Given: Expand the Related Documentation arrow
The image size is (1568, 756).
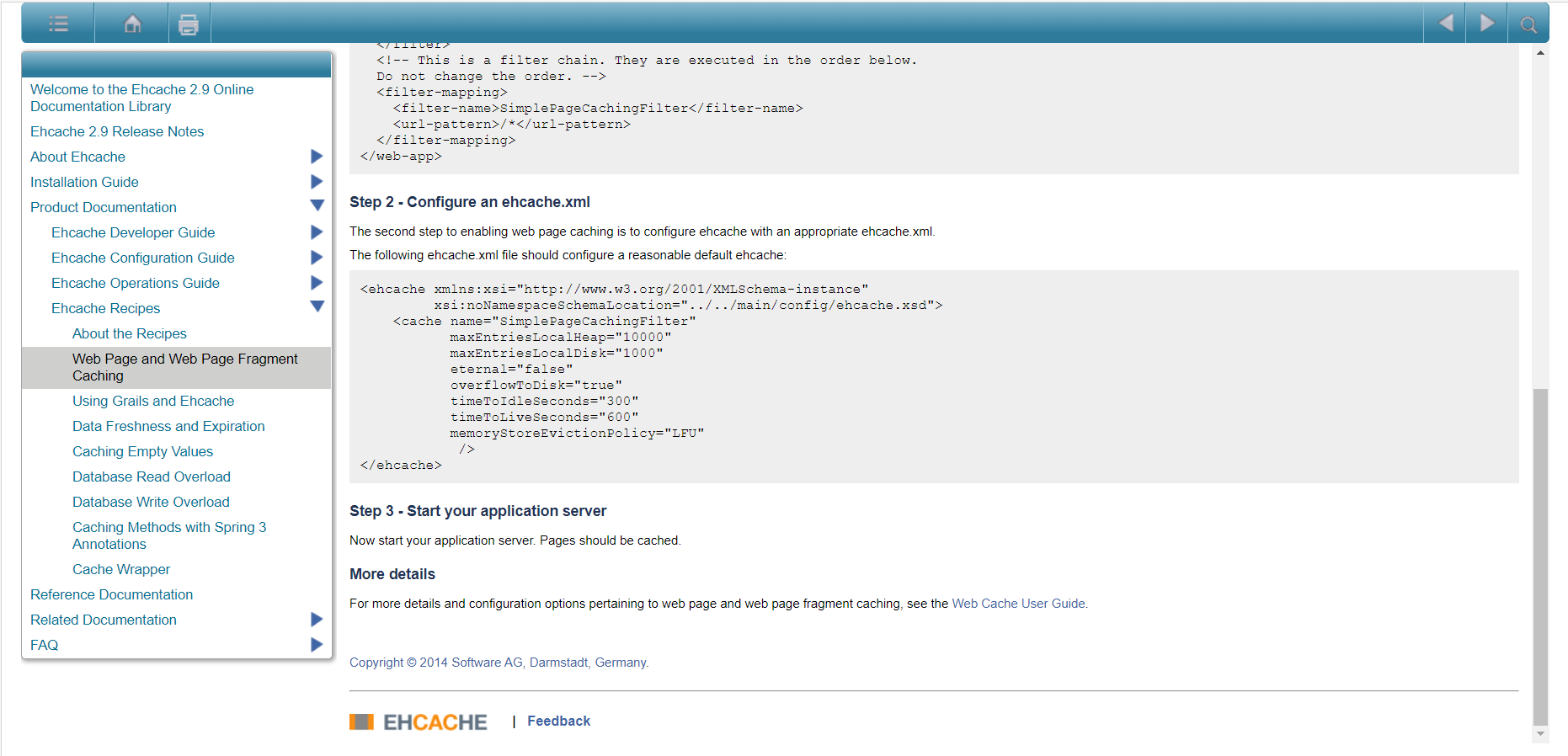Looking at the screenshot, I should [317, 620].
